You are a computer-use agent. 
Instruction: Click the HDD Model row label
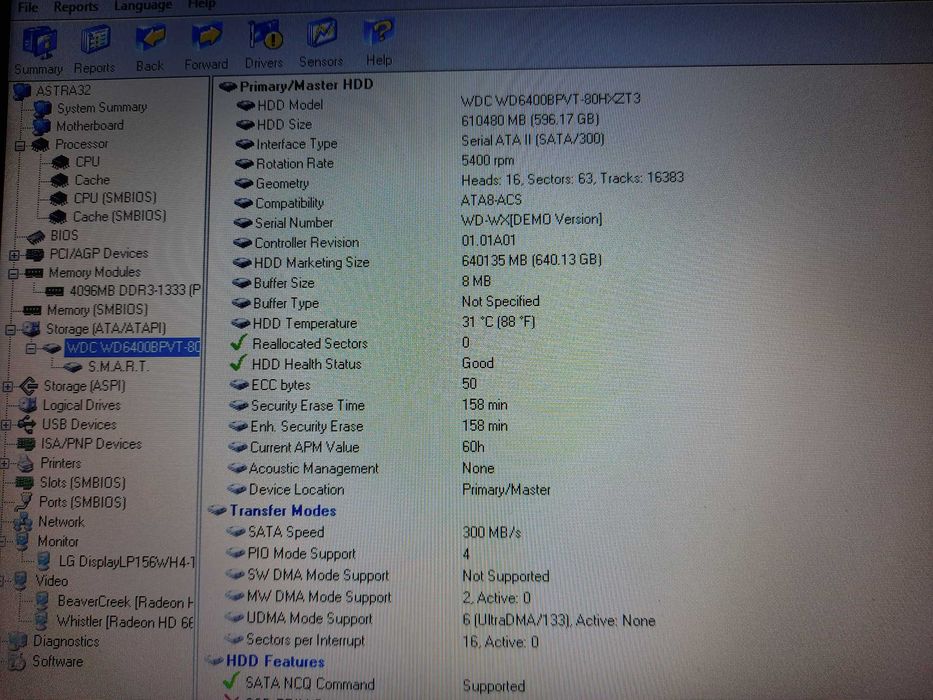290,105
